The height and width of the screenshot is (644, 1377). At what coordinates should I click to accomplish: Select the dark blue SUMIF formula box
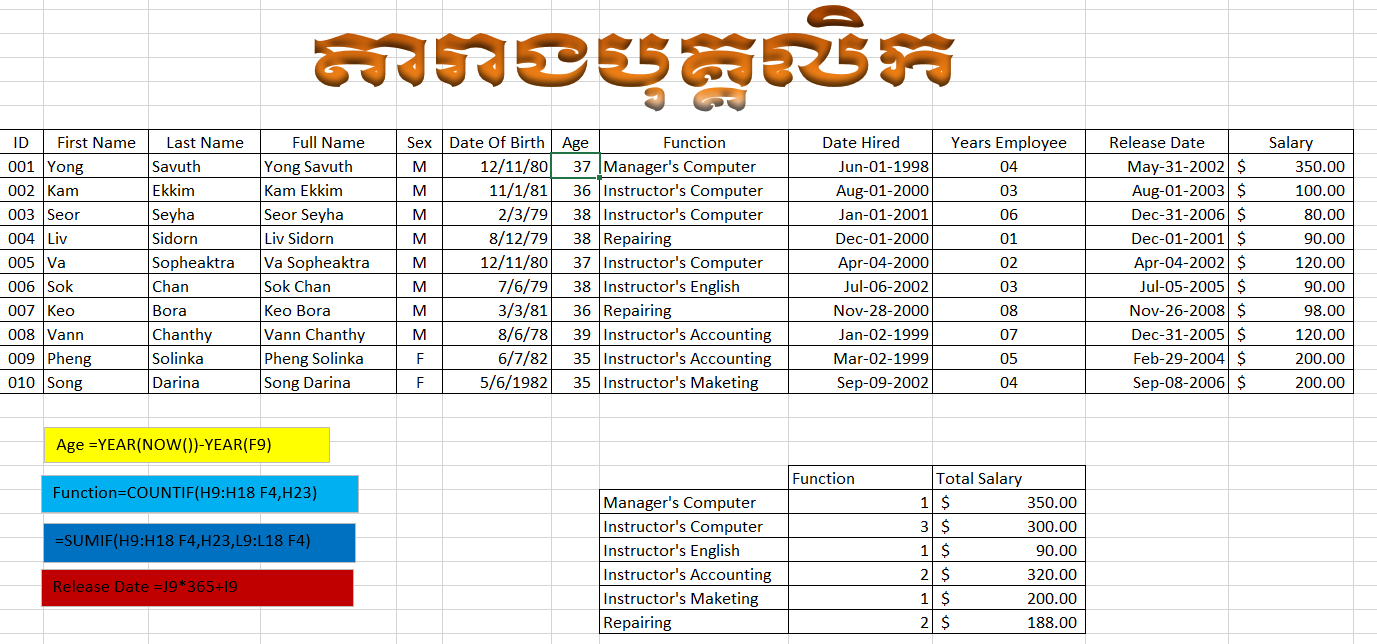click(x=199, y=542)
